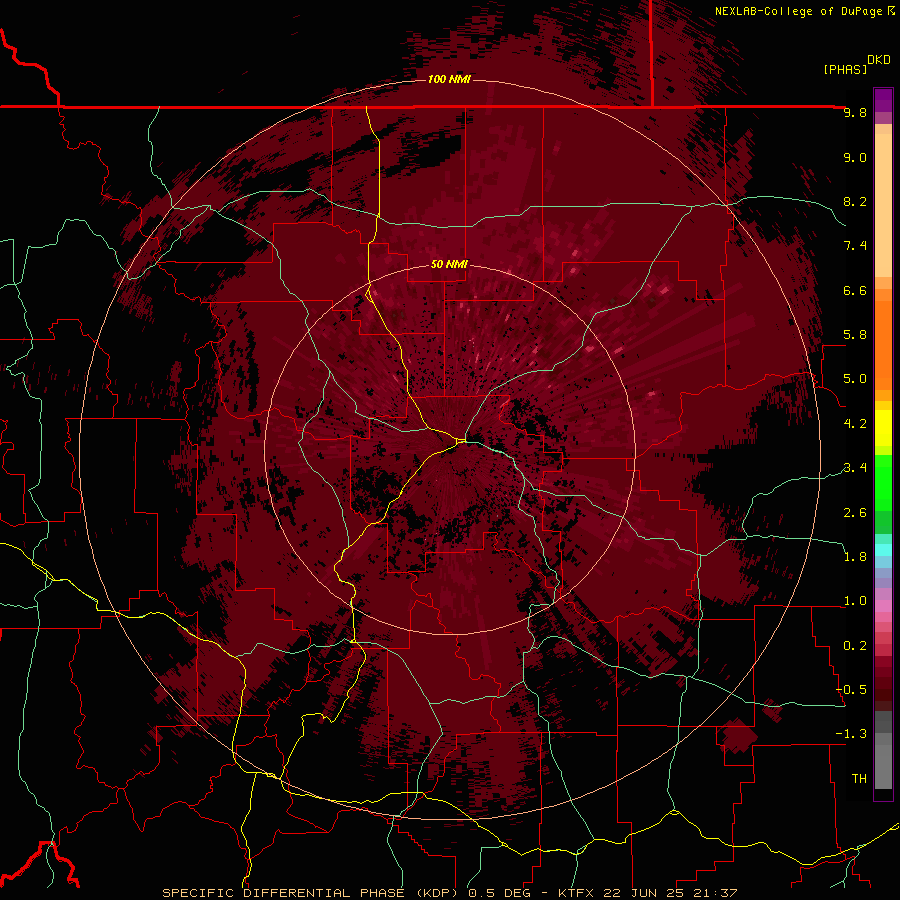Click the 9.8 scale value
The image size is (900, 900).
pos(855,112)
